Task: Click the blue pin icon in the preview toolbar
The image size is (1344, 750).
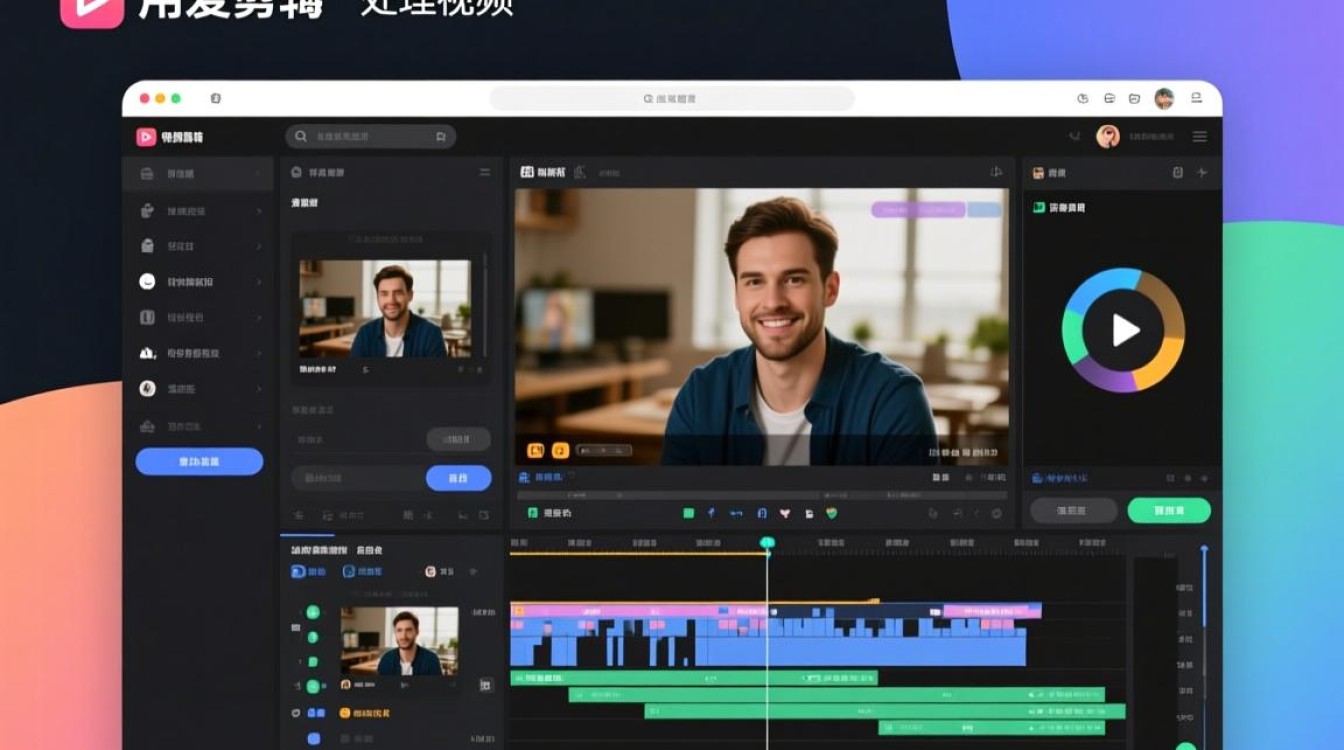Action: (x=711, y=513)
